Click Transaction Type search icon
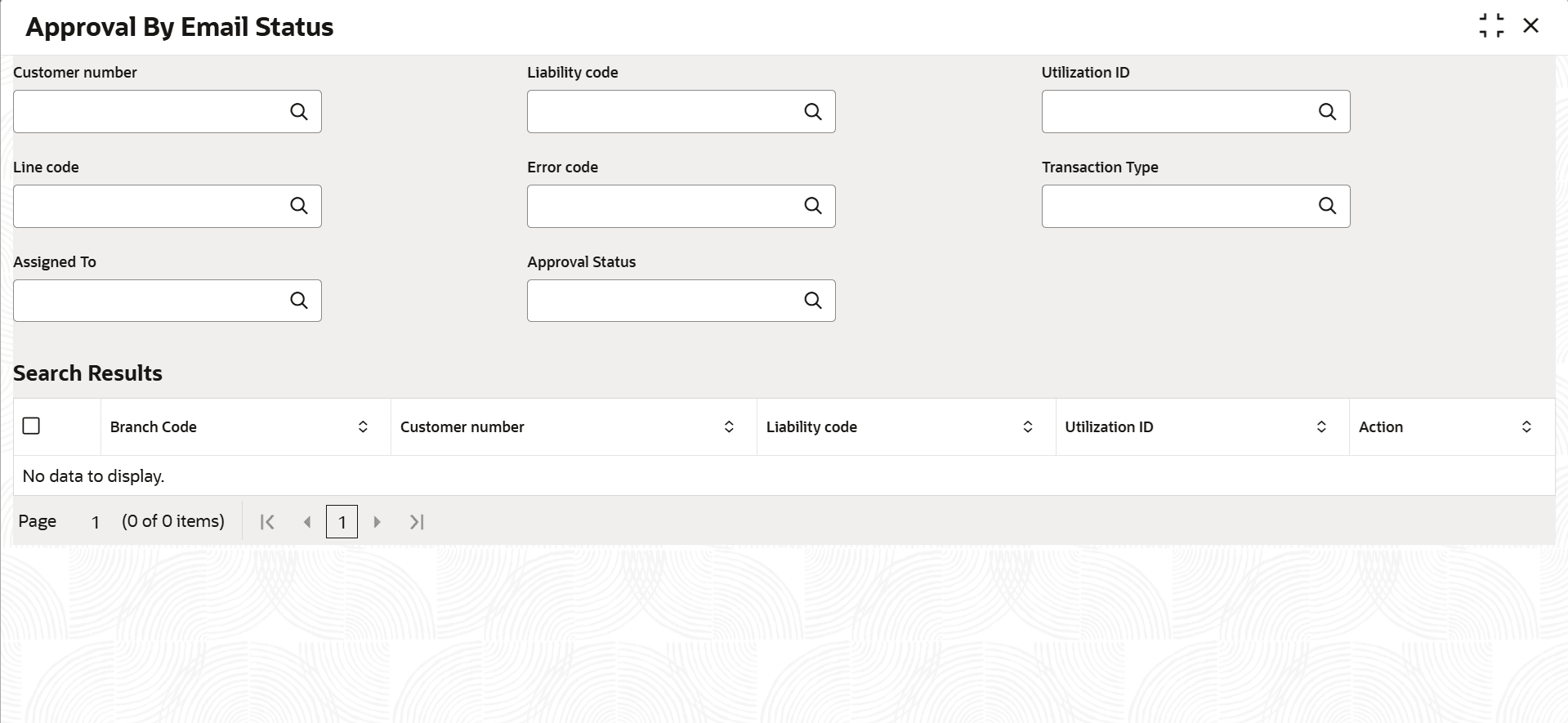The width and height of the screenshot is (1568, 723). 1328,206
